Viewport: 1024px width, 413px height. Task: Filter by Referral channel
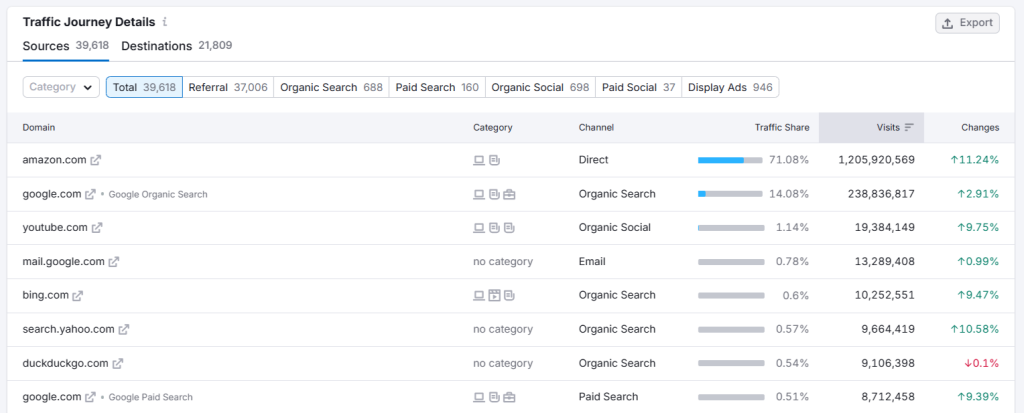228,88
